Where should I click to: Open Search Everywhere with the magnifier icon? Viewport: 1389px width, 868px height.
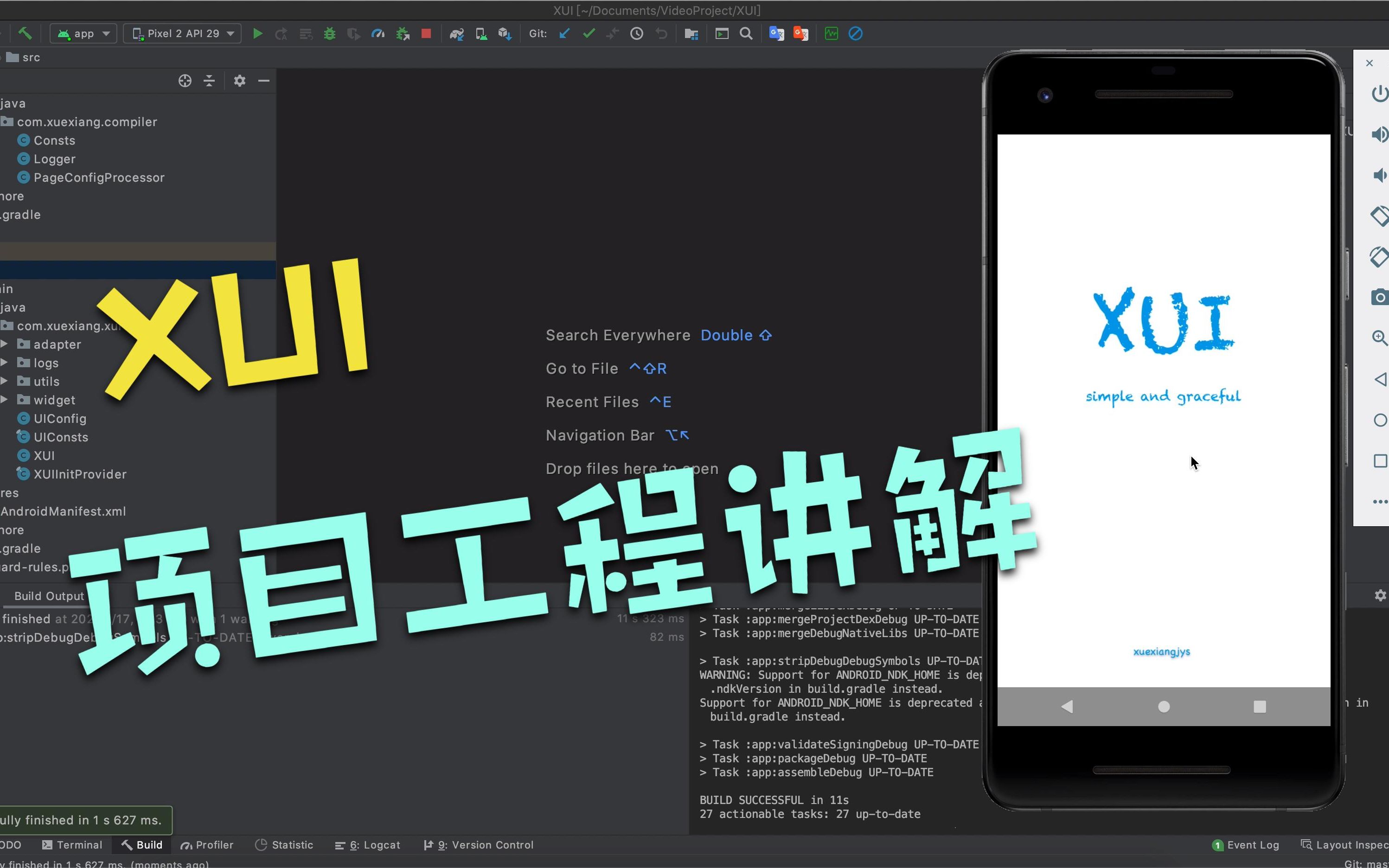click(746, 33)
